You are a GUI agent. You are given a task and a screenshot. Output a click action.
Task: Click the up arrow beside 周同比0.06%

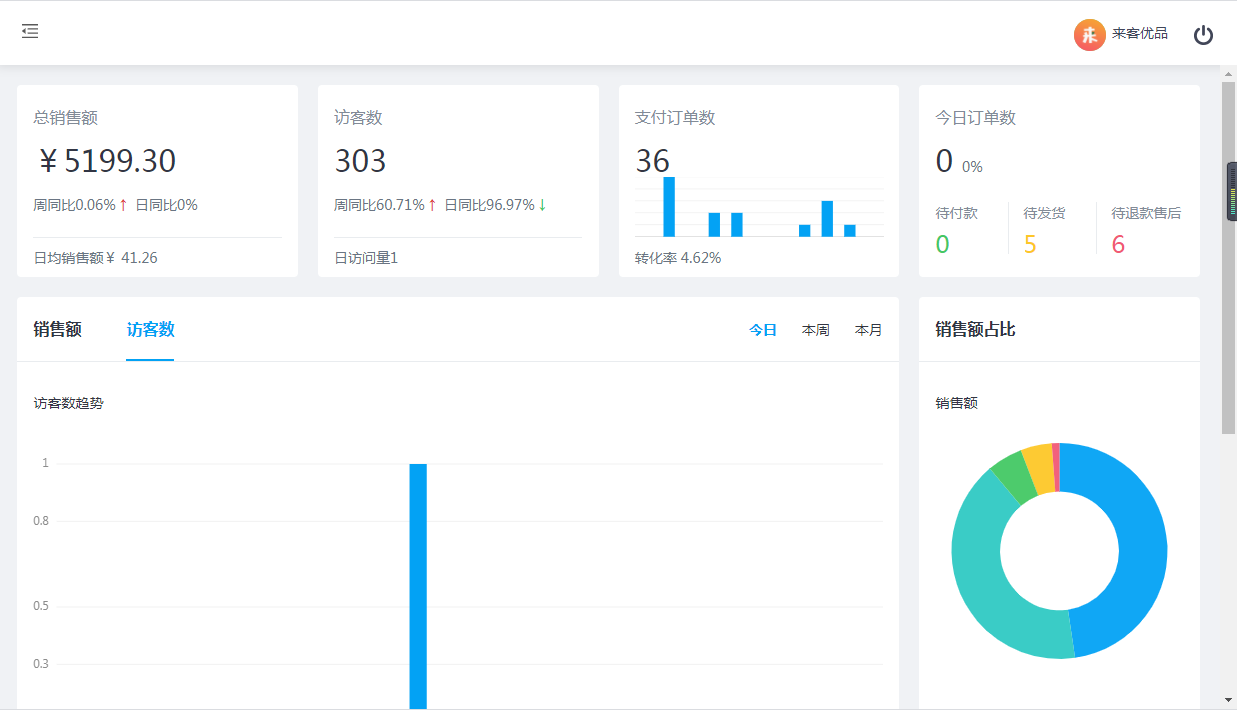click(123, 205)
